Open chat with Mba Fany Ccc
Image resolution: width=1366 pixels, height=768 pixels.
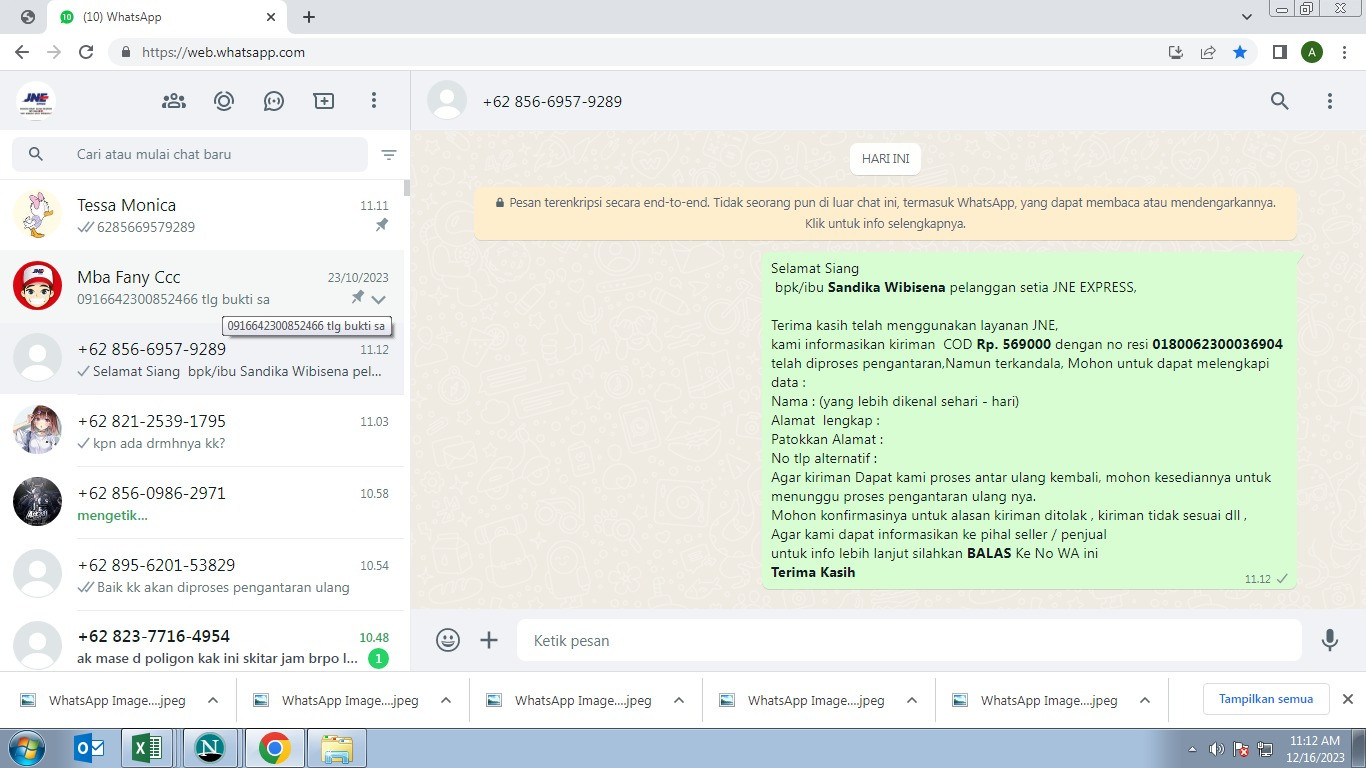[x=202, y=287]
